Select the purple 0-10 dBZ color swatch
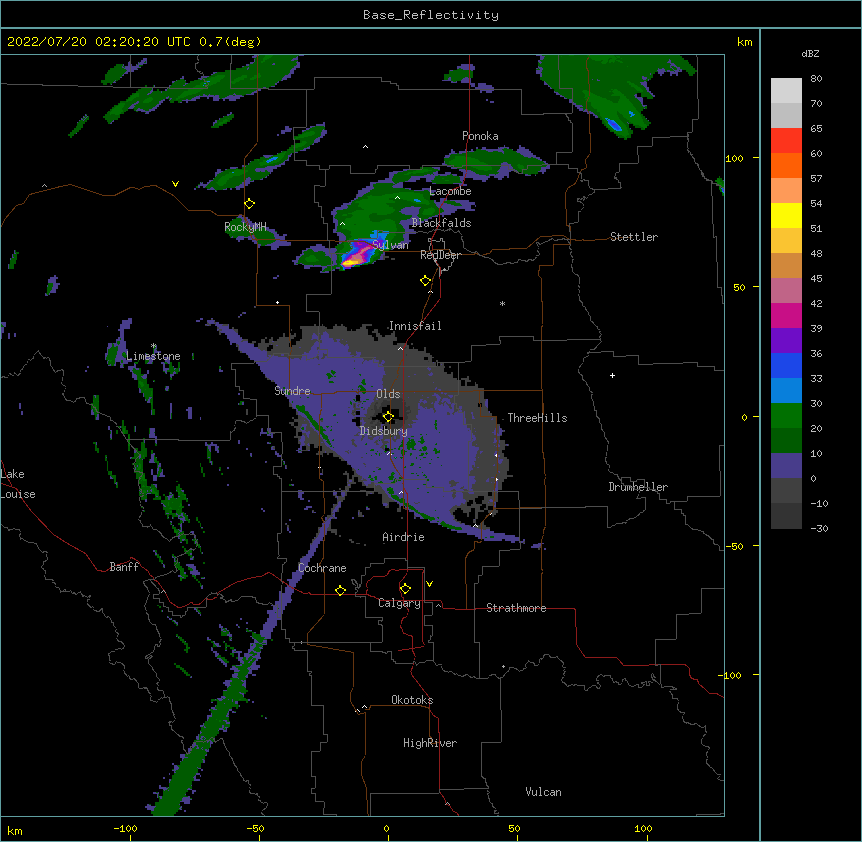This screenshot has width=862, height=842. click(x=786, y=466)
